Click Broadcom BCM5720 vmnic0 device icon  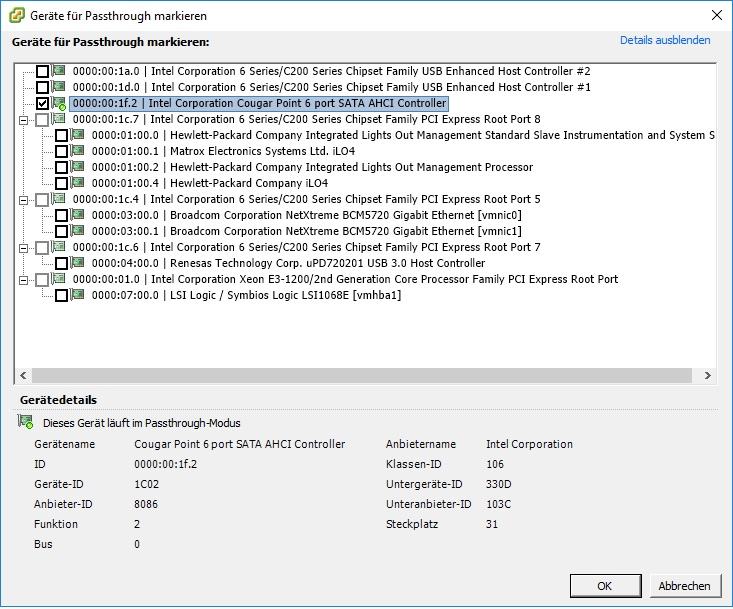tap(78, 215)
